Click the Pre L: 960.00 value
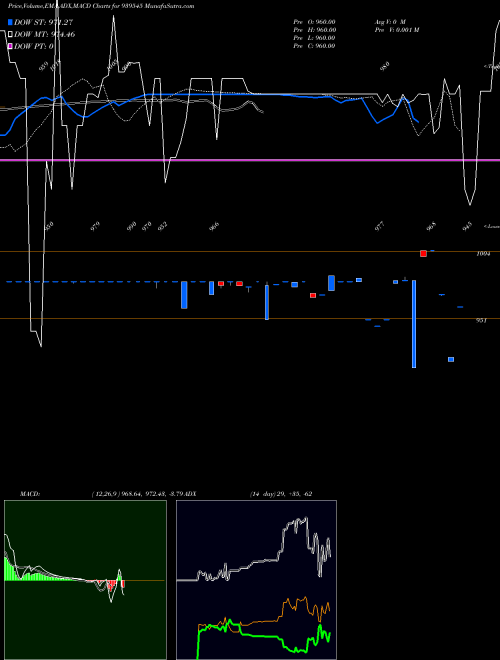The height and width of the screenshot is (660, 500). (x=314, y=38)
